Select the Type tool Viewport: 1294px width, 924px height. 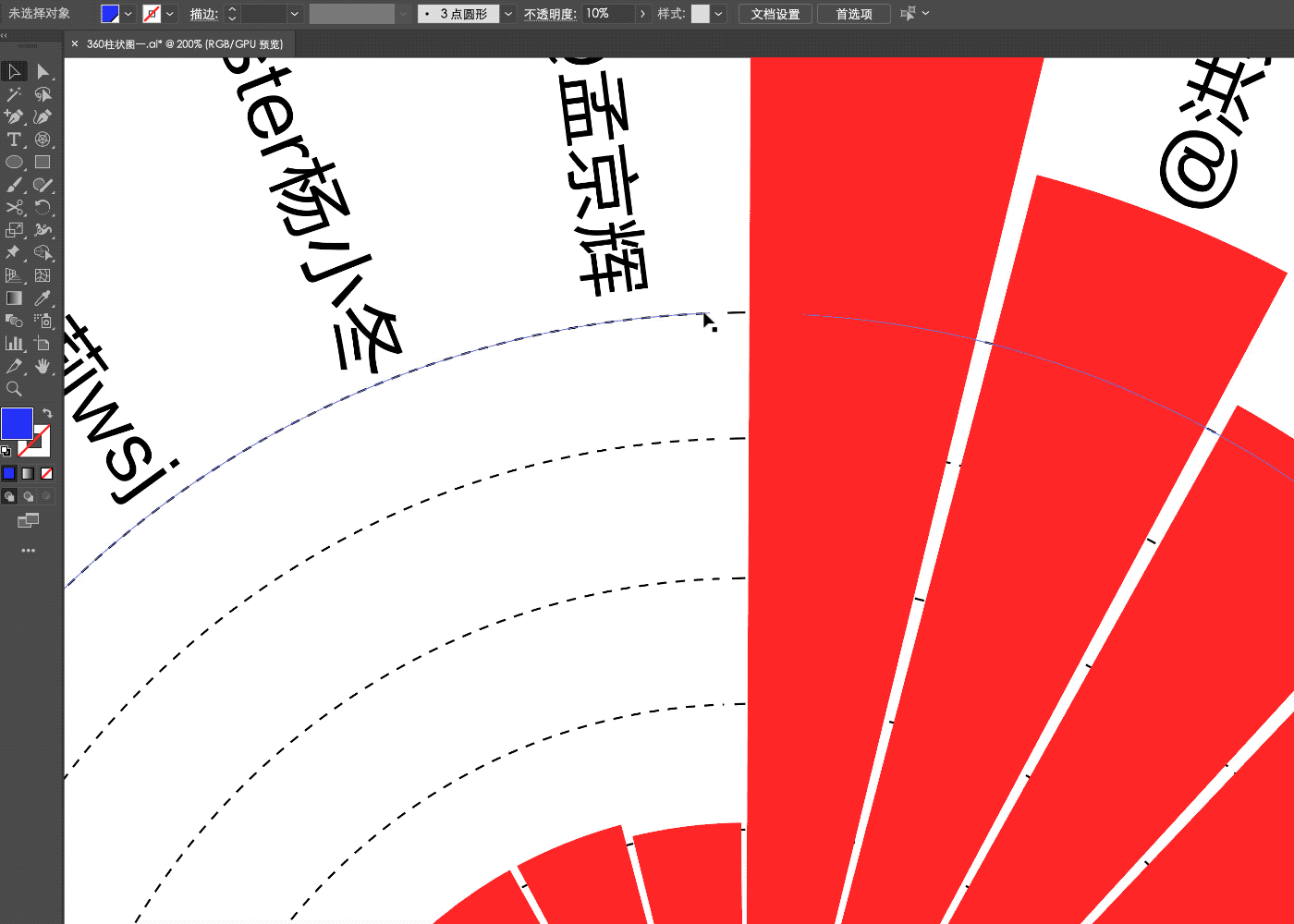[14, 140]
